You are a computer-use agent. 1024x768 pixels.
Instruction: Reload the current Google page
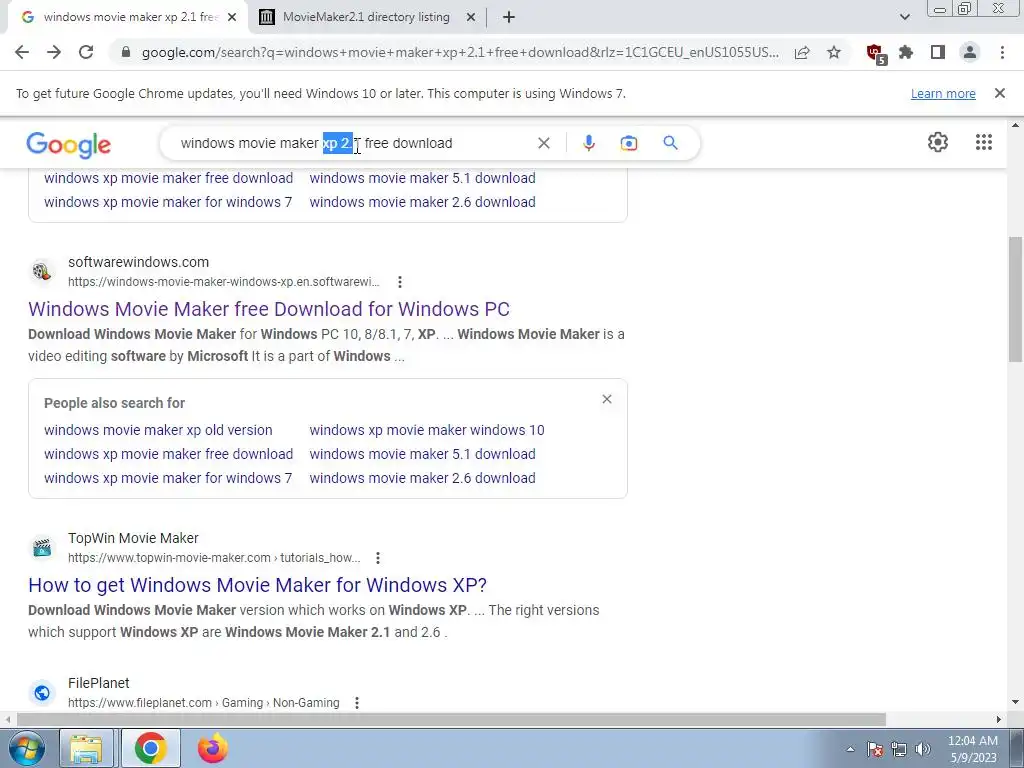[86, 52]
